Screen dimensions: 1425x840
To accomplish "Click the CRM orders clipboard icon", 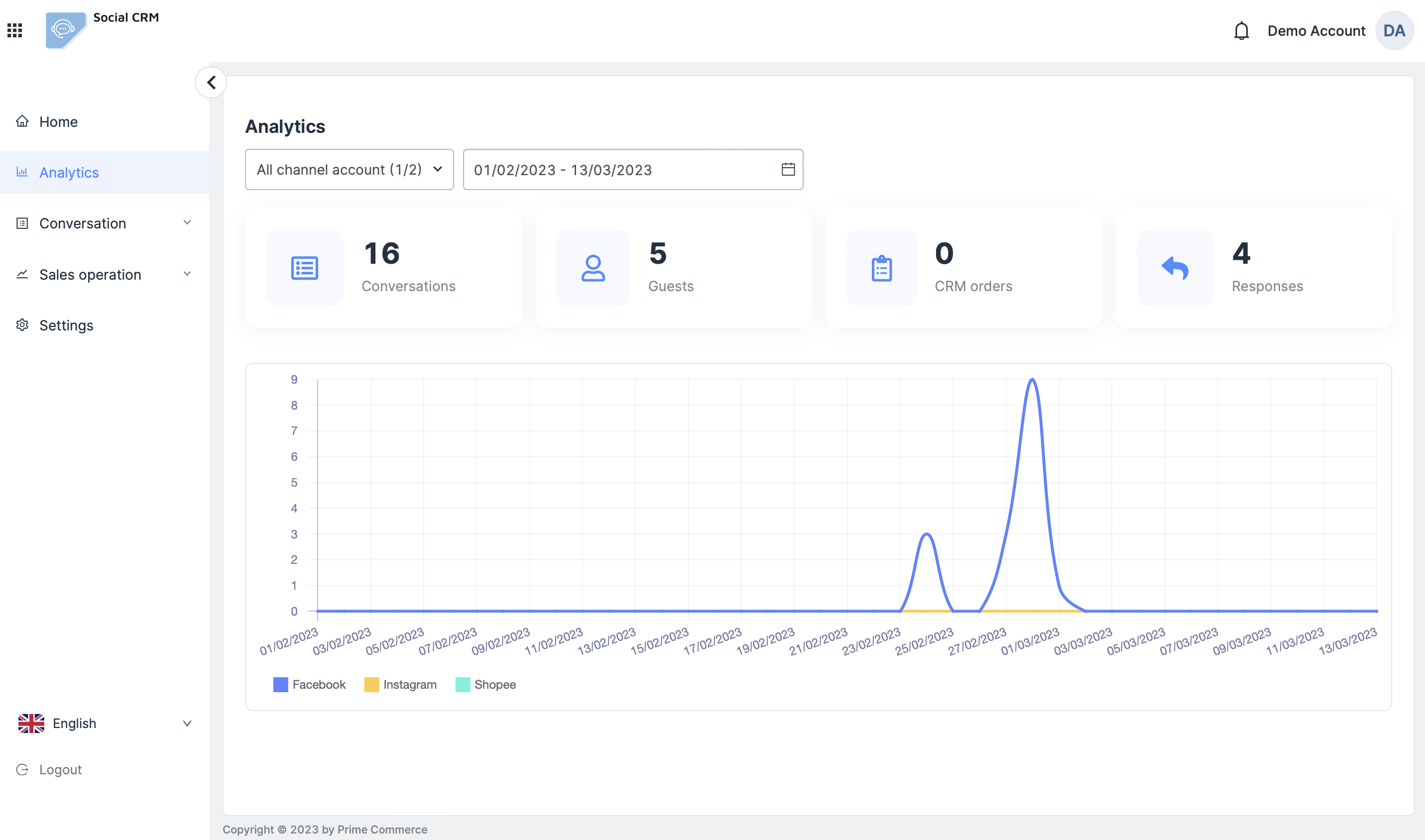I will pos(881,268).
